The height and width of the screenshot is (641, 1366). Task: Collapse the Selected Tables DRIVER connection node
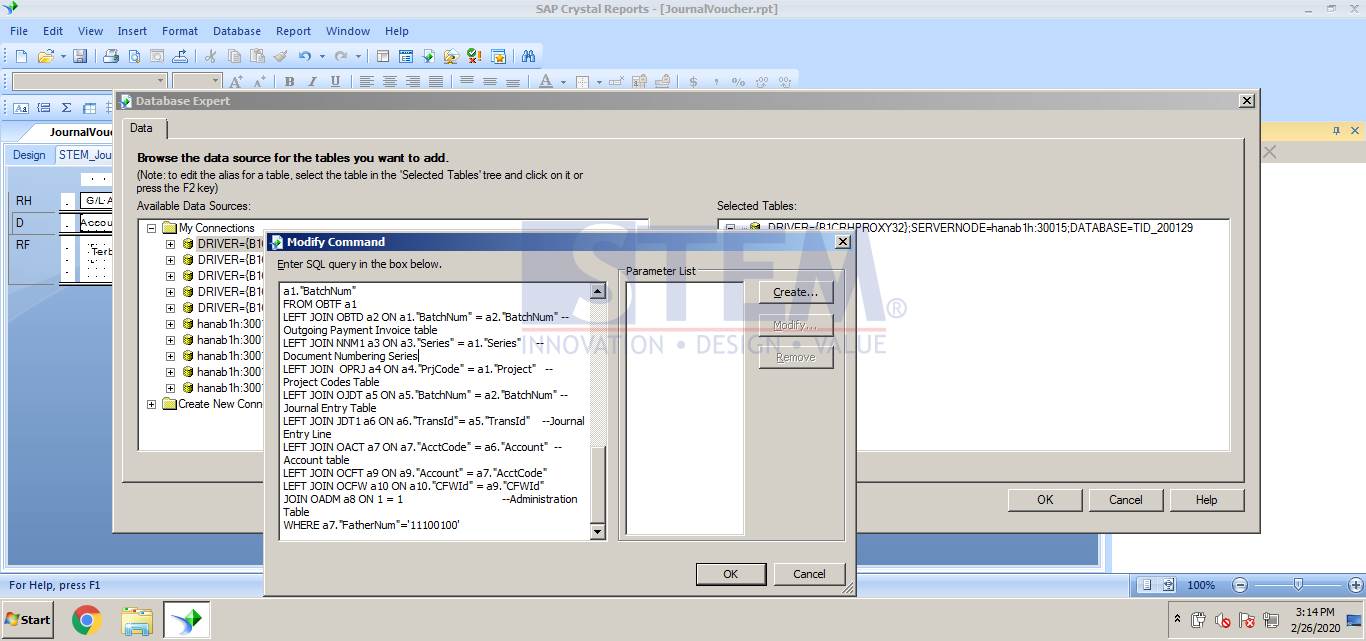pos(731,228)
